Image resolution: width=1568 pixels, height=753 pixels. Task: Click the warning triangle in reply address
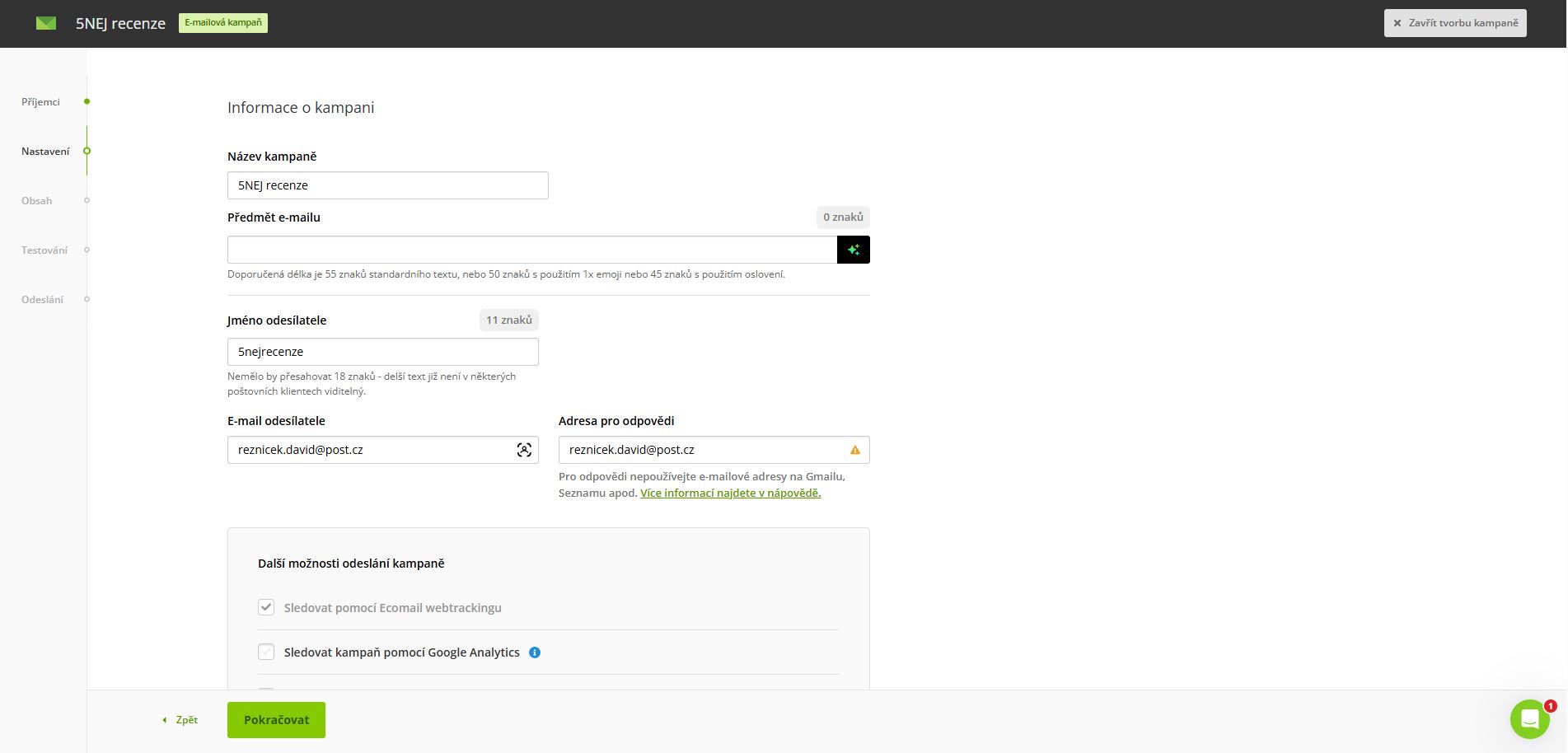[x=855, y=450]
